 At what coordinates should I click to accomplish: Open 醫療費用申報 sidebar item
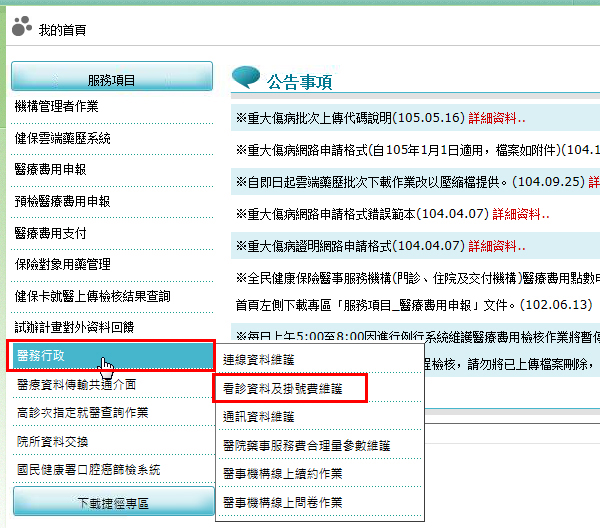50,170
